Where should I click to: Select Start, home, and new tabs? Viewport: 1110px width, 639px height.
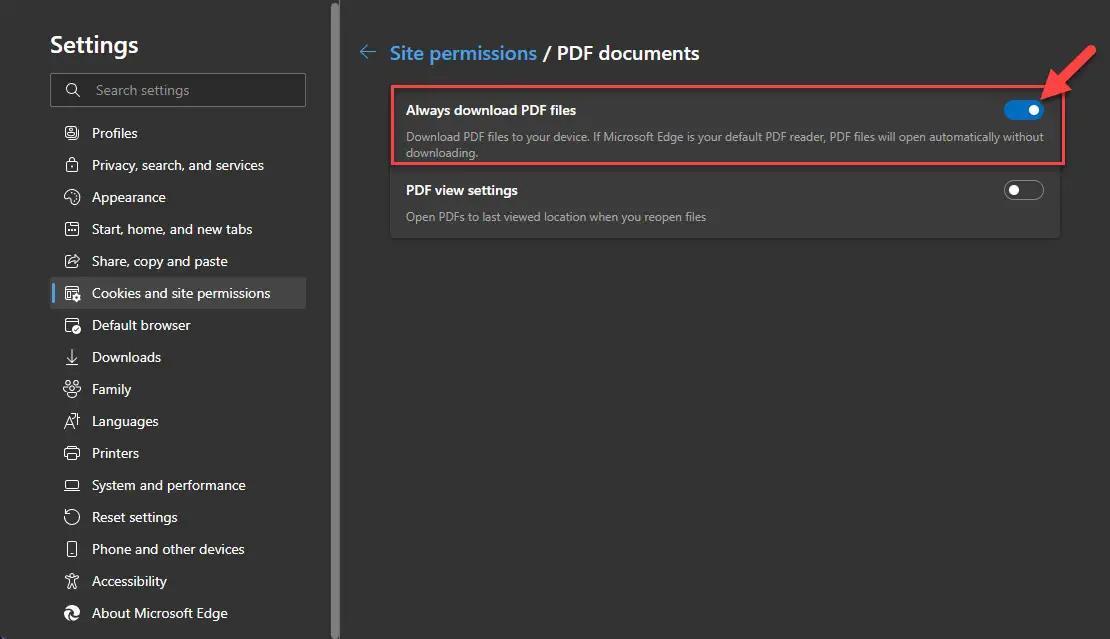coord(178,229)
